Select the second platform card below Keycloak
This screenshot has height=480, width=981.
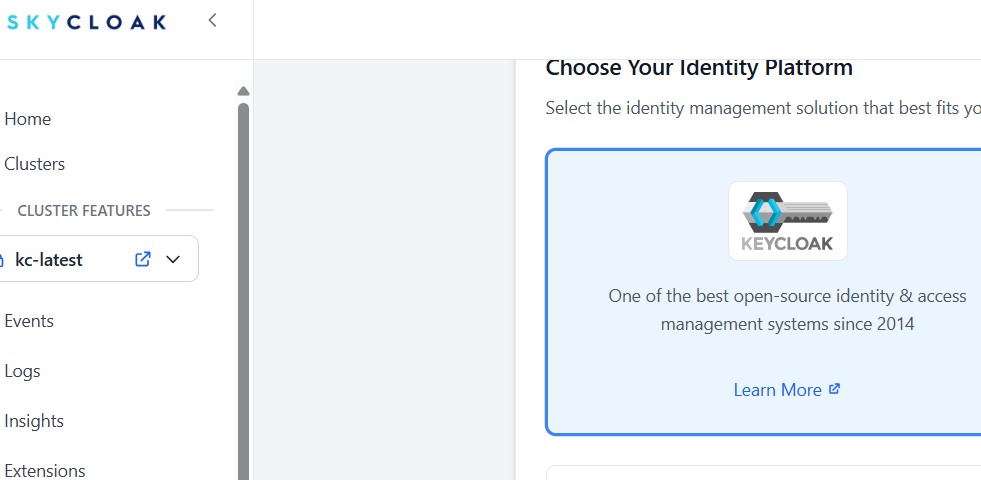(x=765, y=472)
